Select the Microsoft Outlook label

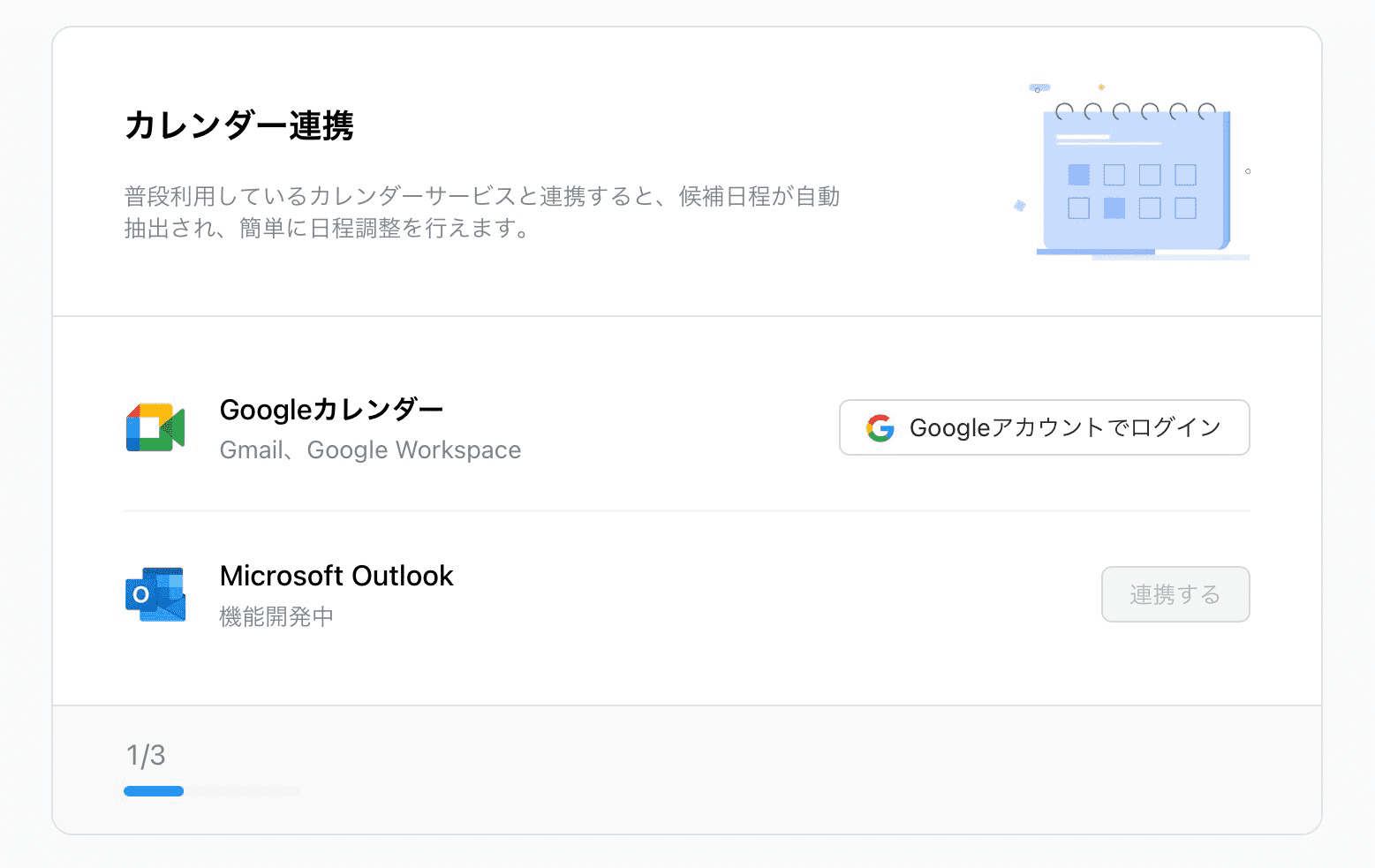pos(336,576)
